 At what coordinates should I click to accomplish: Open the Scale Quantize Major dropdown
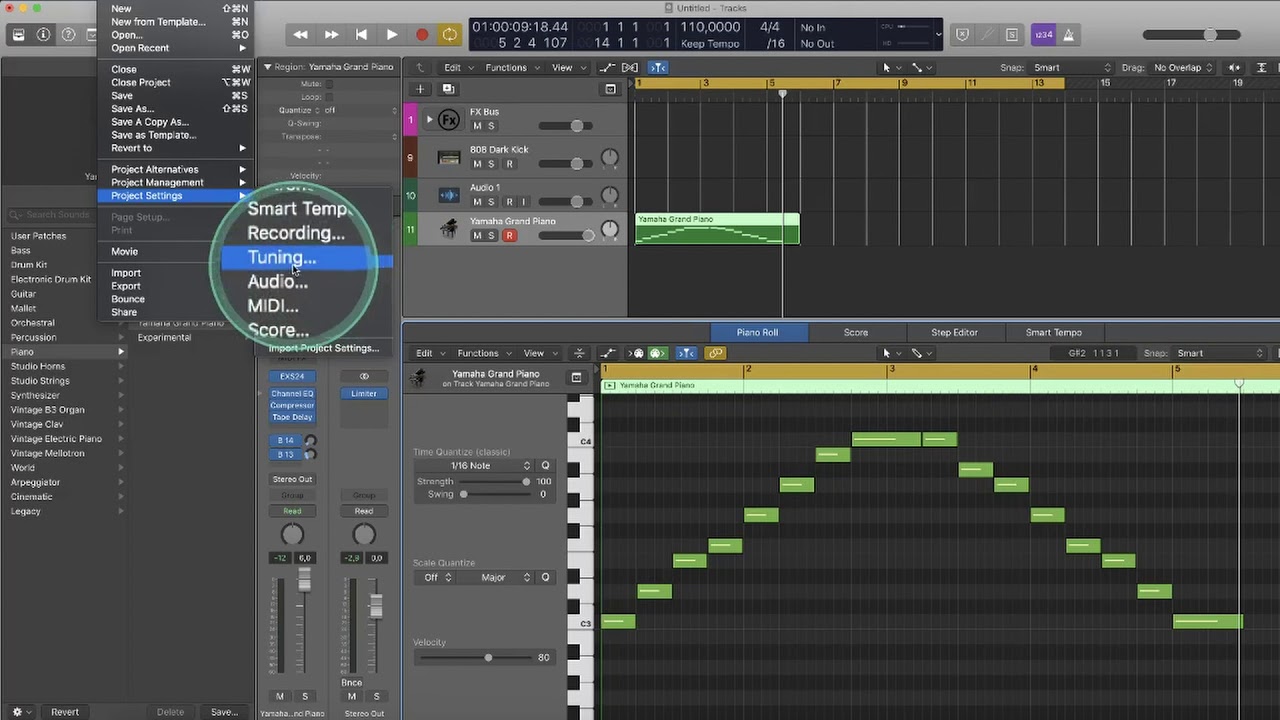point(504,577)
